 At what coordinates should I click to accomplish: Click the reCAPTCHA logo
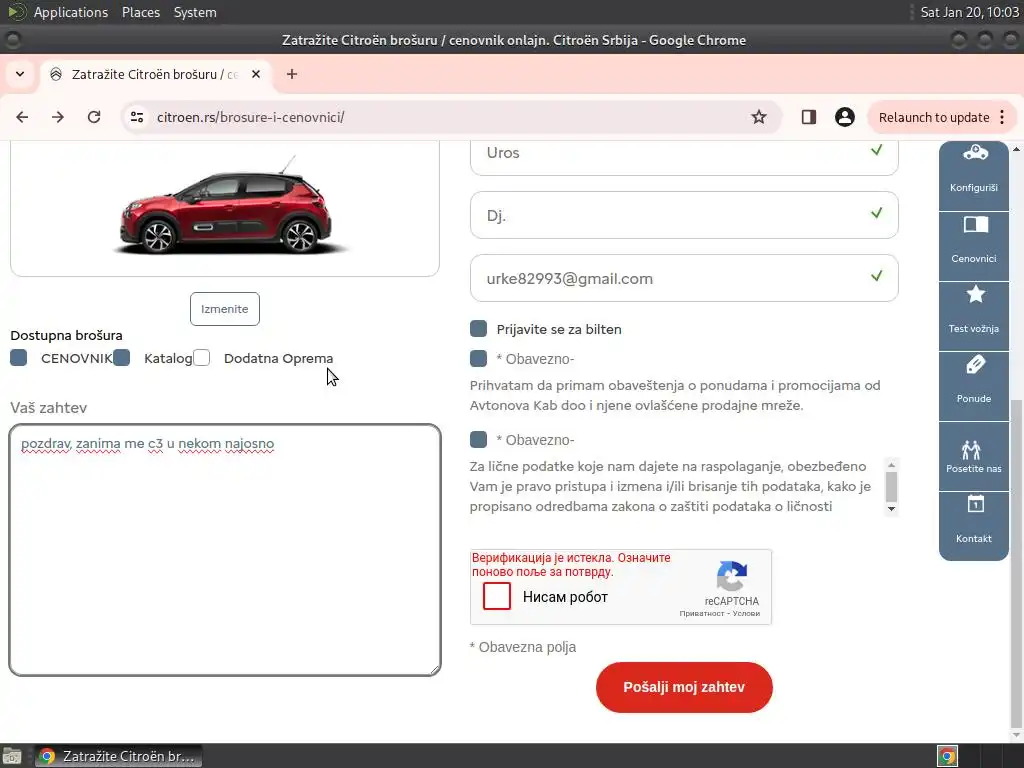pyautogui.click(x=731, y=576)
